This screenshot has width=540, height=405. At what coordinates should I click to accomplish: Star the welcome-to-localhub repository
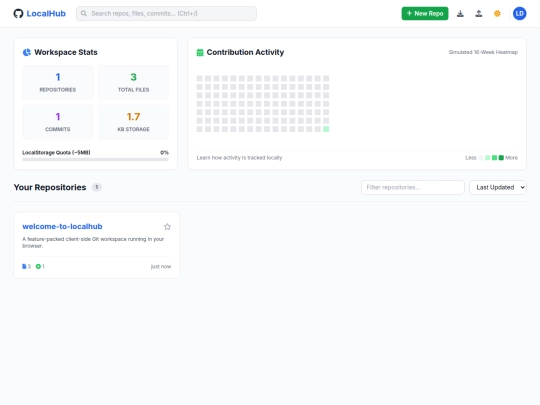(167, 227)
